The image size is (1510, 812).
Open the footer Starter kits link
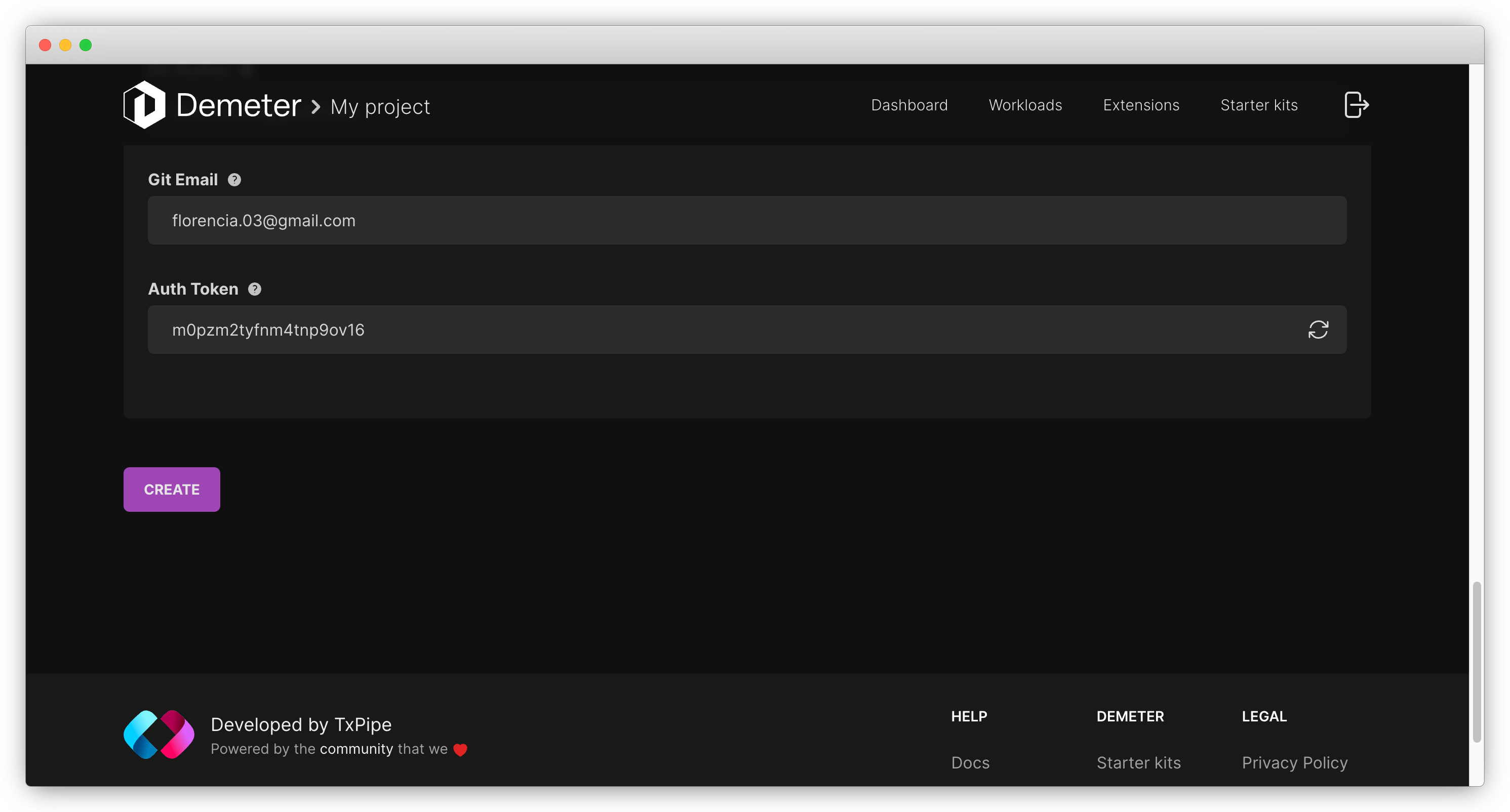tap(1138, 762)
